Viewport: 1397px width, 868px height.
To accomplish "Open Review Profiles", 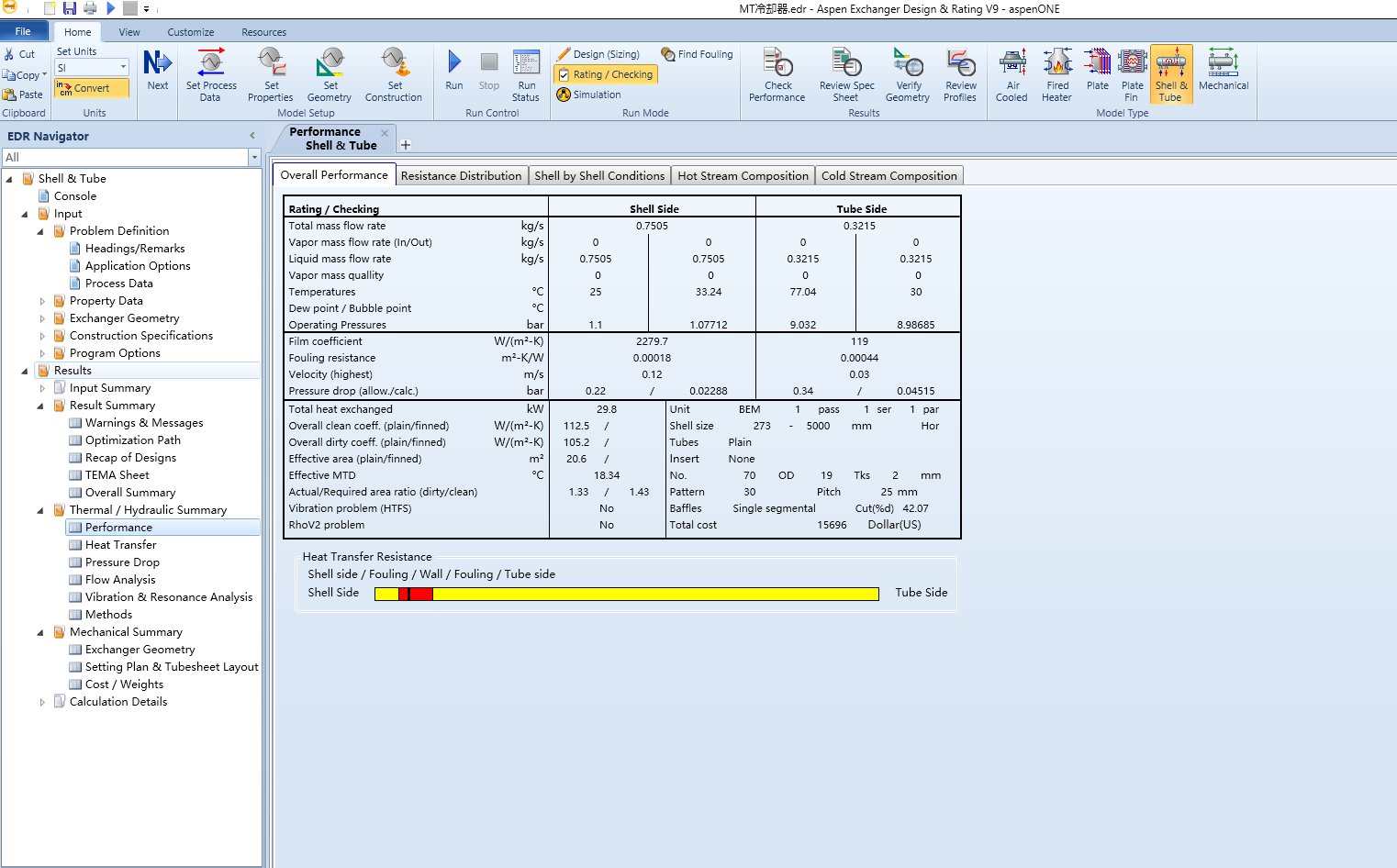I will click(960, 74).
